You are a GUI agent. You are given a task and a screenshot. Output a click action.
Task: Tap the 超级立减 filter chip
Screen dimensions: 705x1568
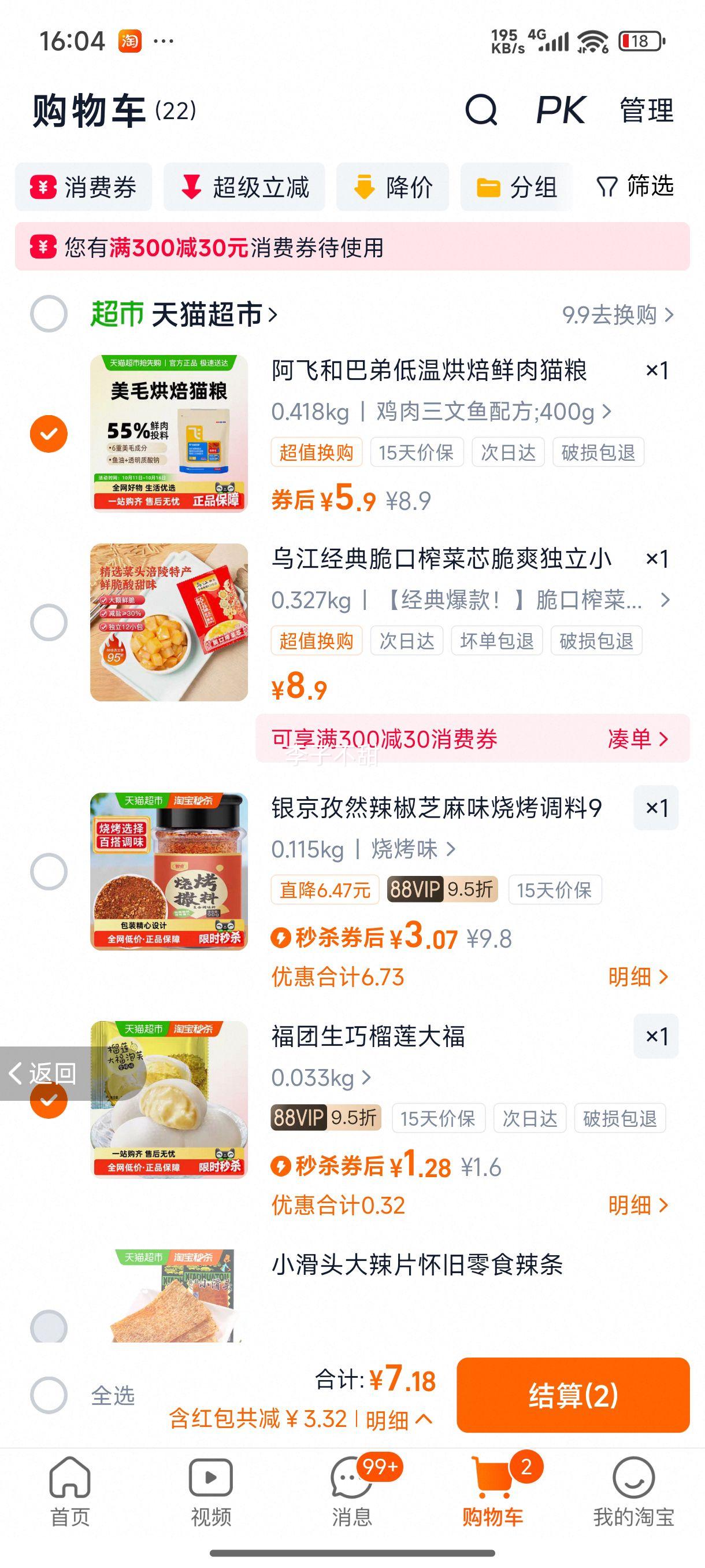coord(244,187)
